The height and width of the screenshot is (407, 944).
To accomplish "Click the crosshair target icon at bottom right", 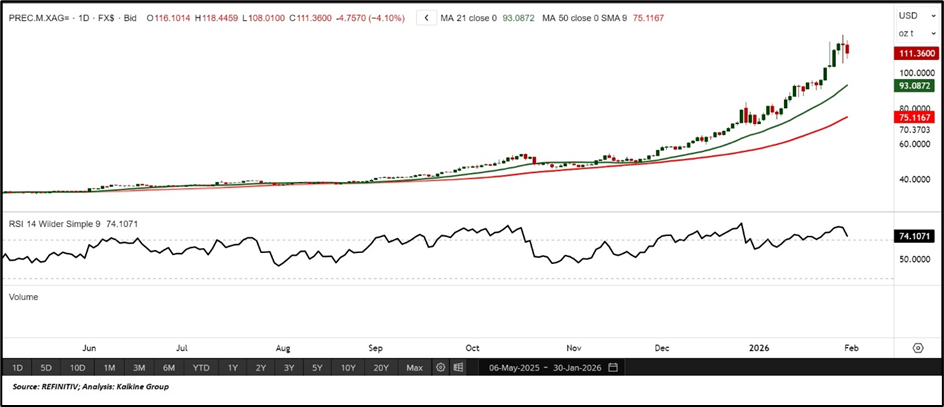I will click(x=917, y=347).
